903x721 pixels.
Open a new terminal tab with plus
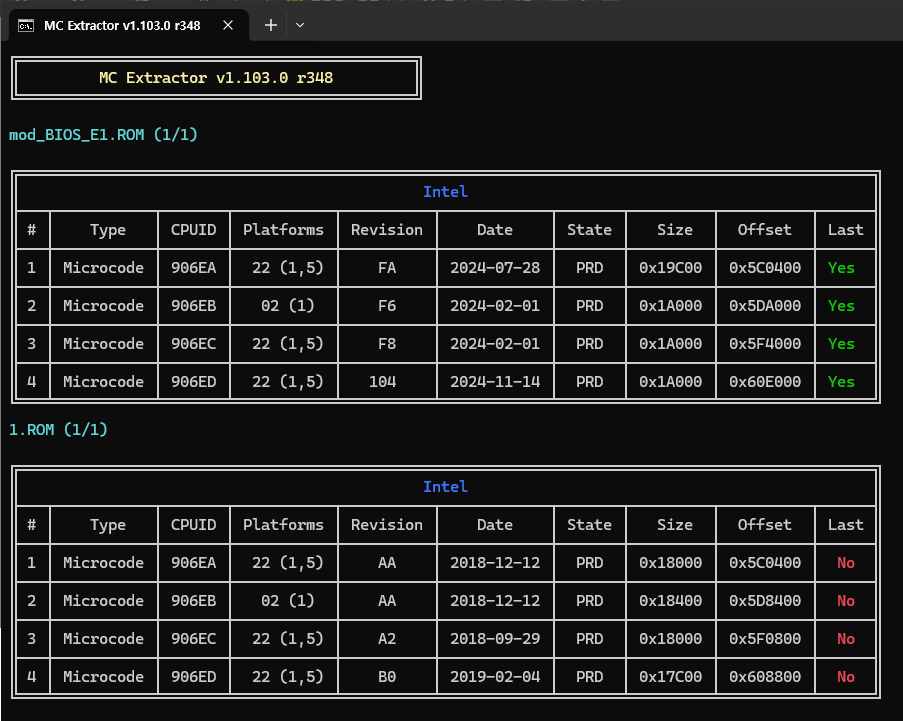tap(271, 25)
